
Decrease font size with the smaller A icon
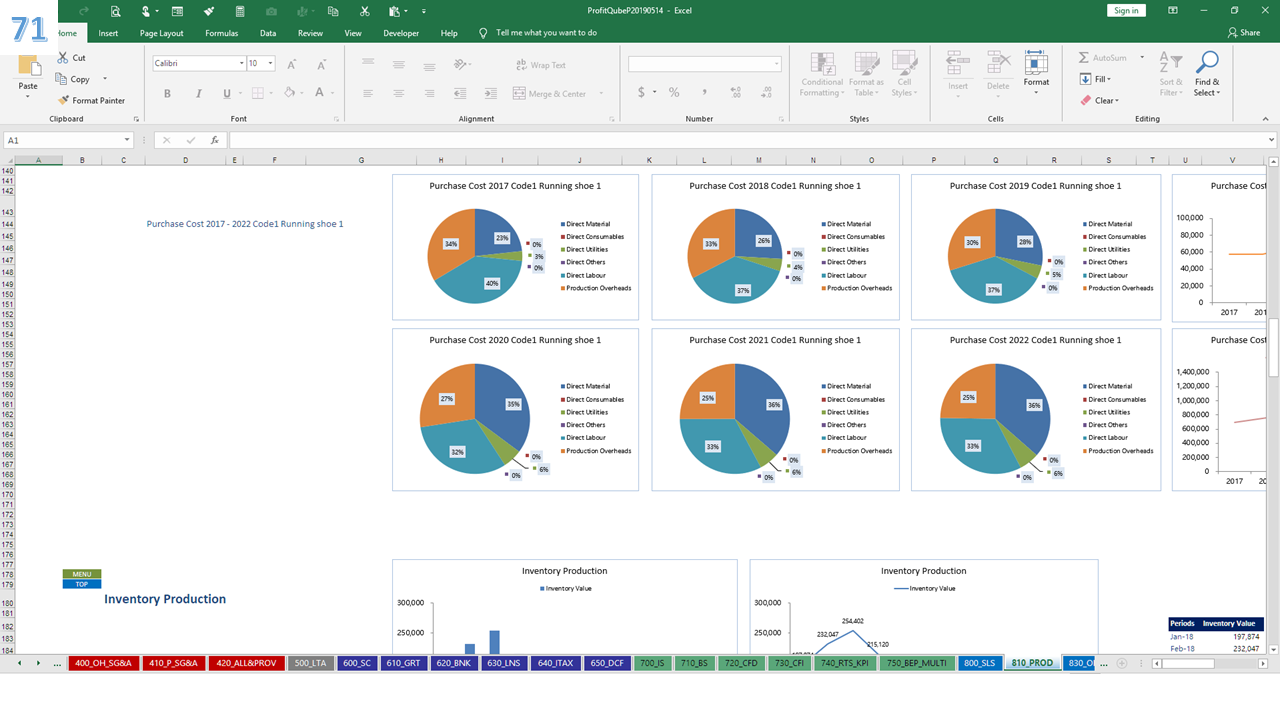point(320,64)
